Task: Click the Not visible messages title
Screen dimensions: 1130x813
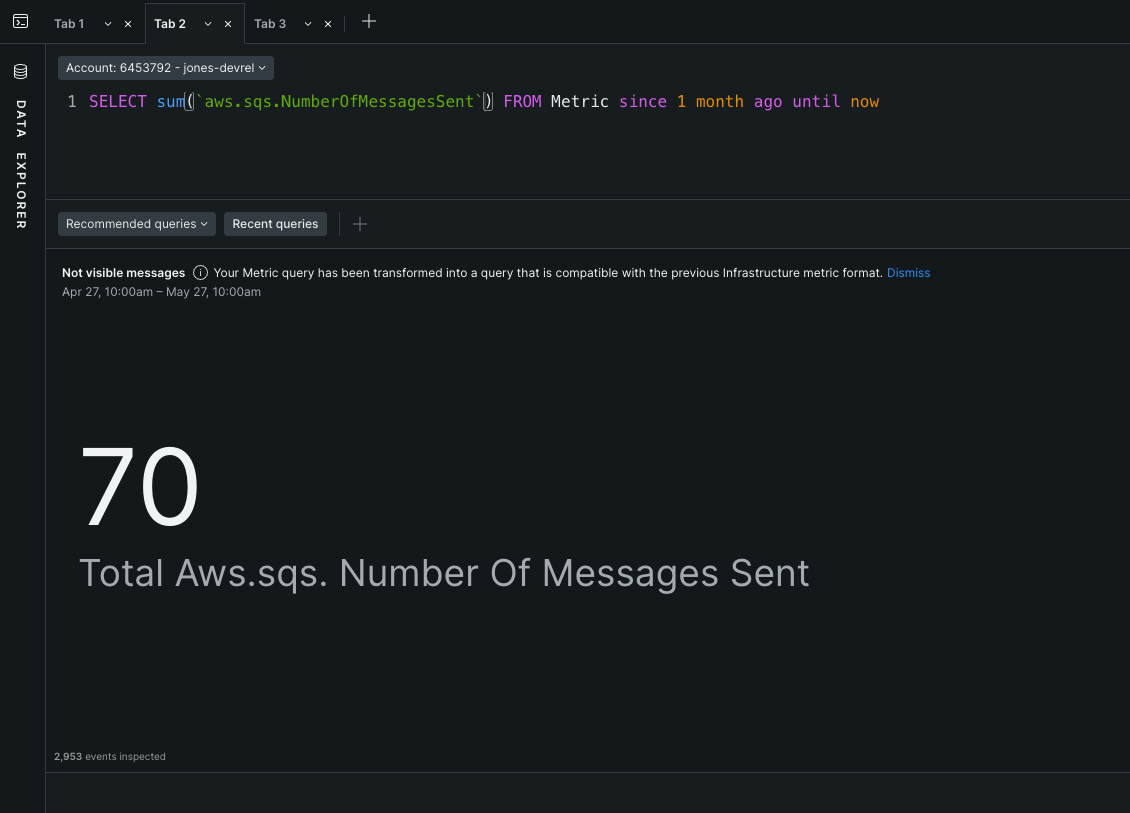Action: [x=123, y=272]
